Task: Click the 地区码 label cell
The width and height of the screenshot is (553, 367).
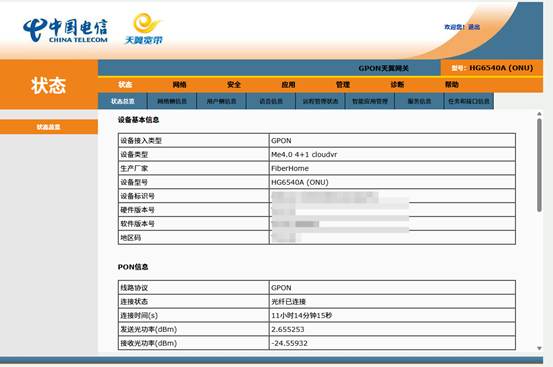Action: (194, 238)
